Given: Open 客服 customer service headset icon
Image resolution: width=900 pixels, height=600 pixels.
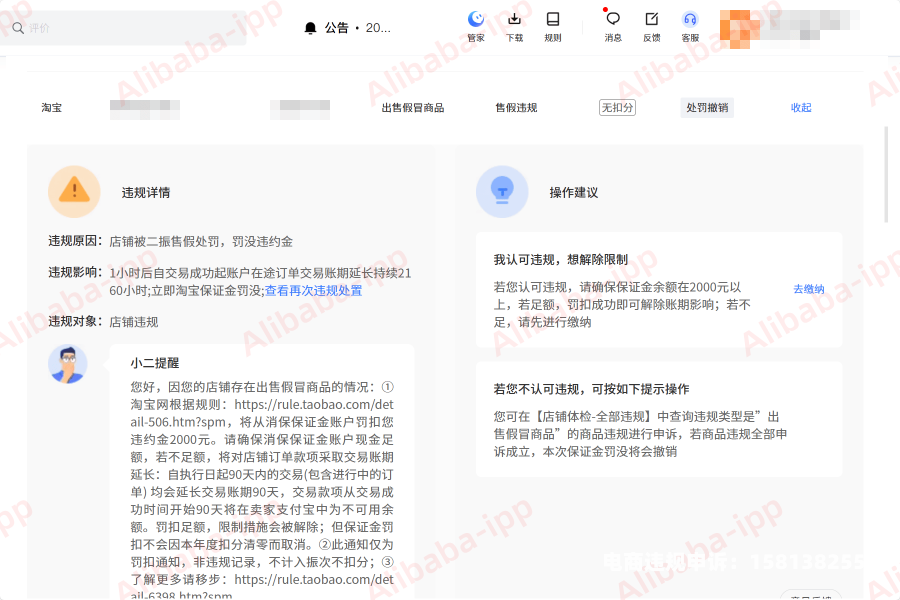Looking at the screenshot, I should [690, 20].
